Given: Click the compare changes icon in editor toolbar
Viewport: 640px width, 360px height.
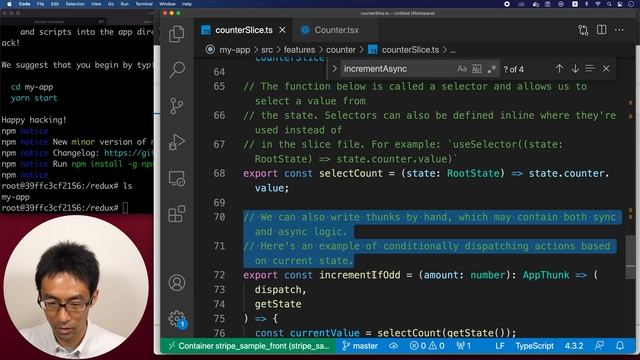Looking at the screenshot, I should (583, 30).
